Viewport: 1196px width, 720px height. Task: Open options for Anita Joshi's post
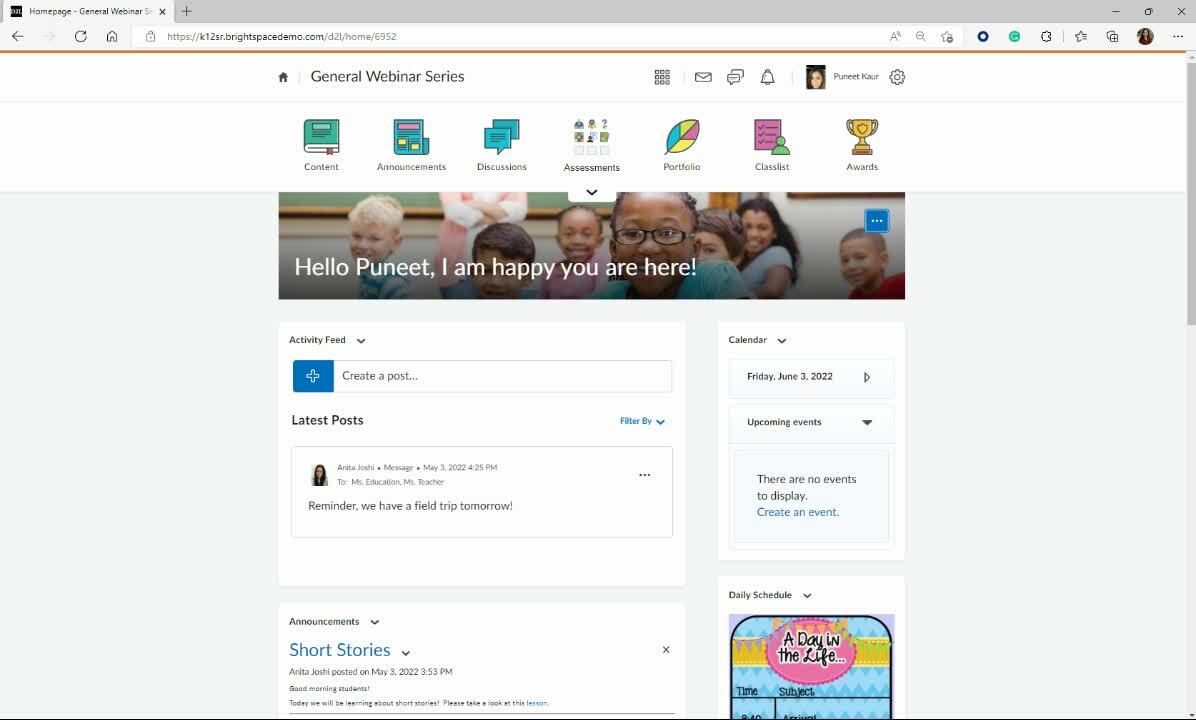(645, 474)
